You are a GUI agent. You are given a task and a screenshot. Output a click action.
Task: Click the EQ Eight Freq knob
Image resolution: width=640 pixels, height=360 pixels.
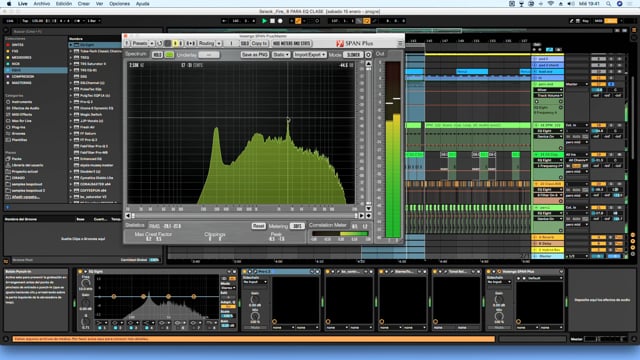coord(85,283)
